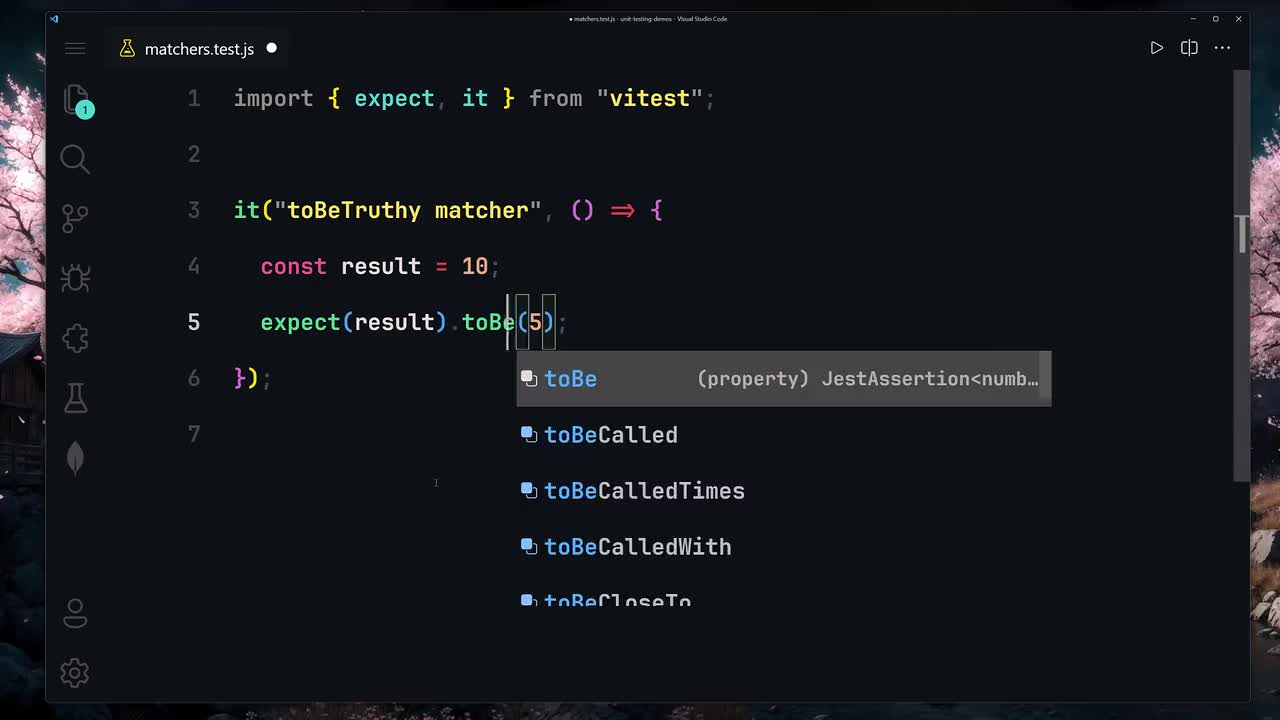Click the import keyword on line 1

pos(273,98)
